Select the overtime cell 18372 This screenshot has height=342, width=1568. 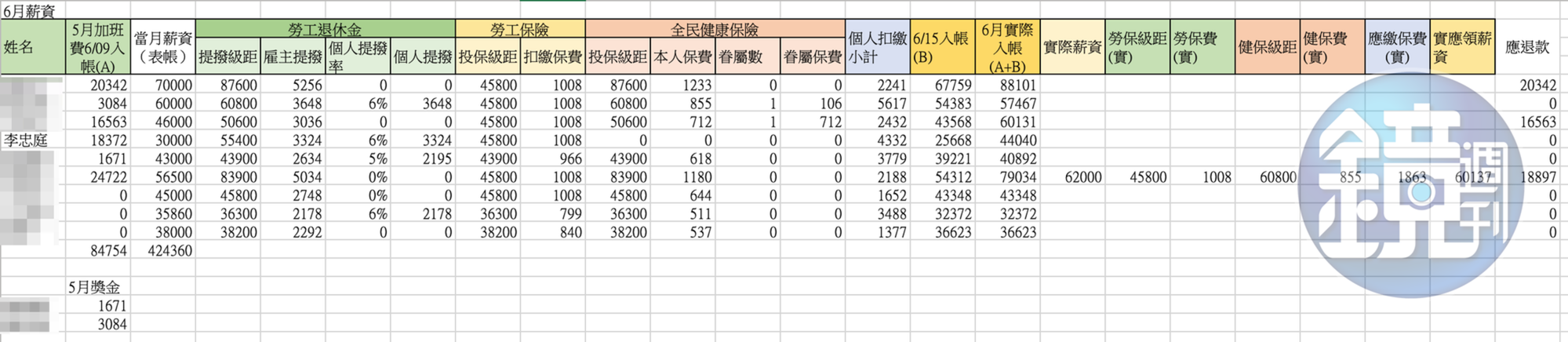coord(97,140)
